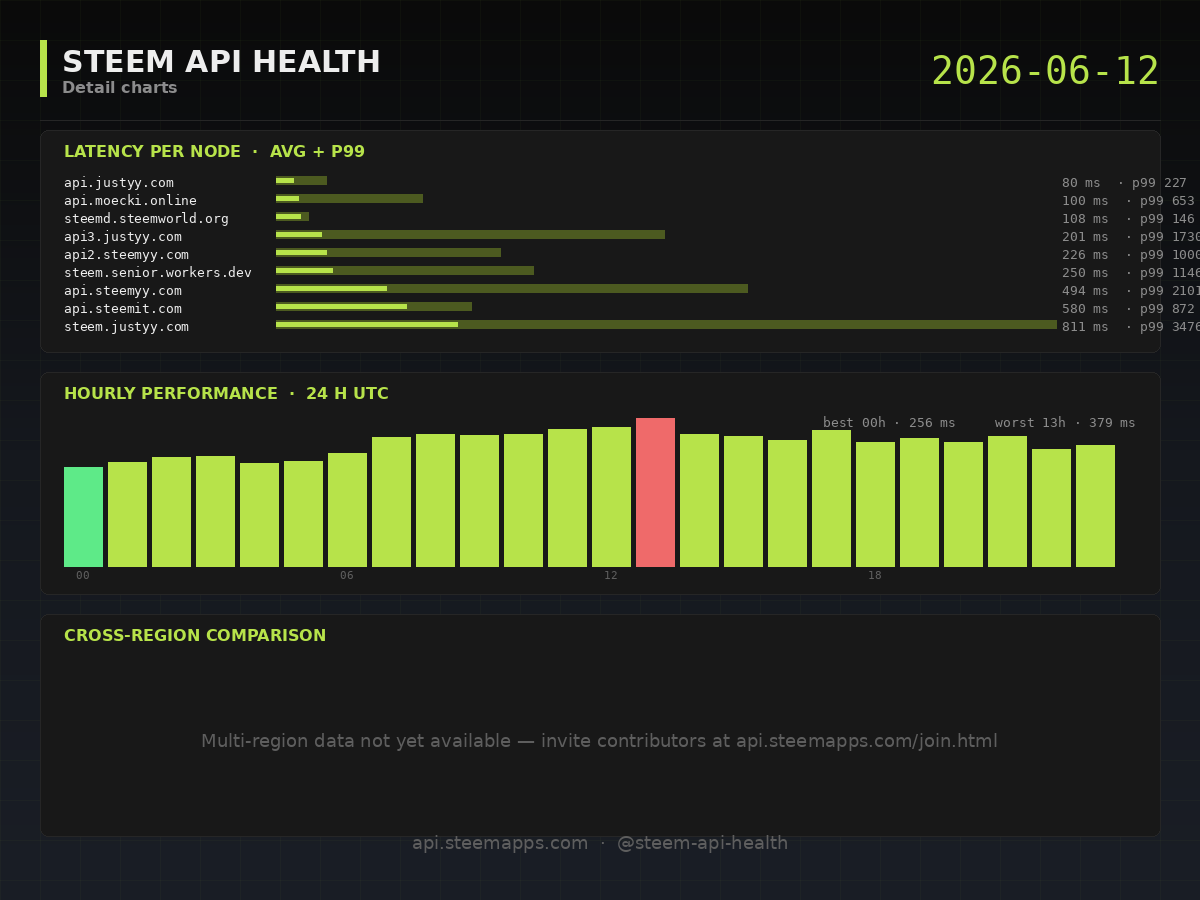The width and height of the screenshot is (1200, 900).
Task: Select node name api.steemyy.com
Action: 123,291
